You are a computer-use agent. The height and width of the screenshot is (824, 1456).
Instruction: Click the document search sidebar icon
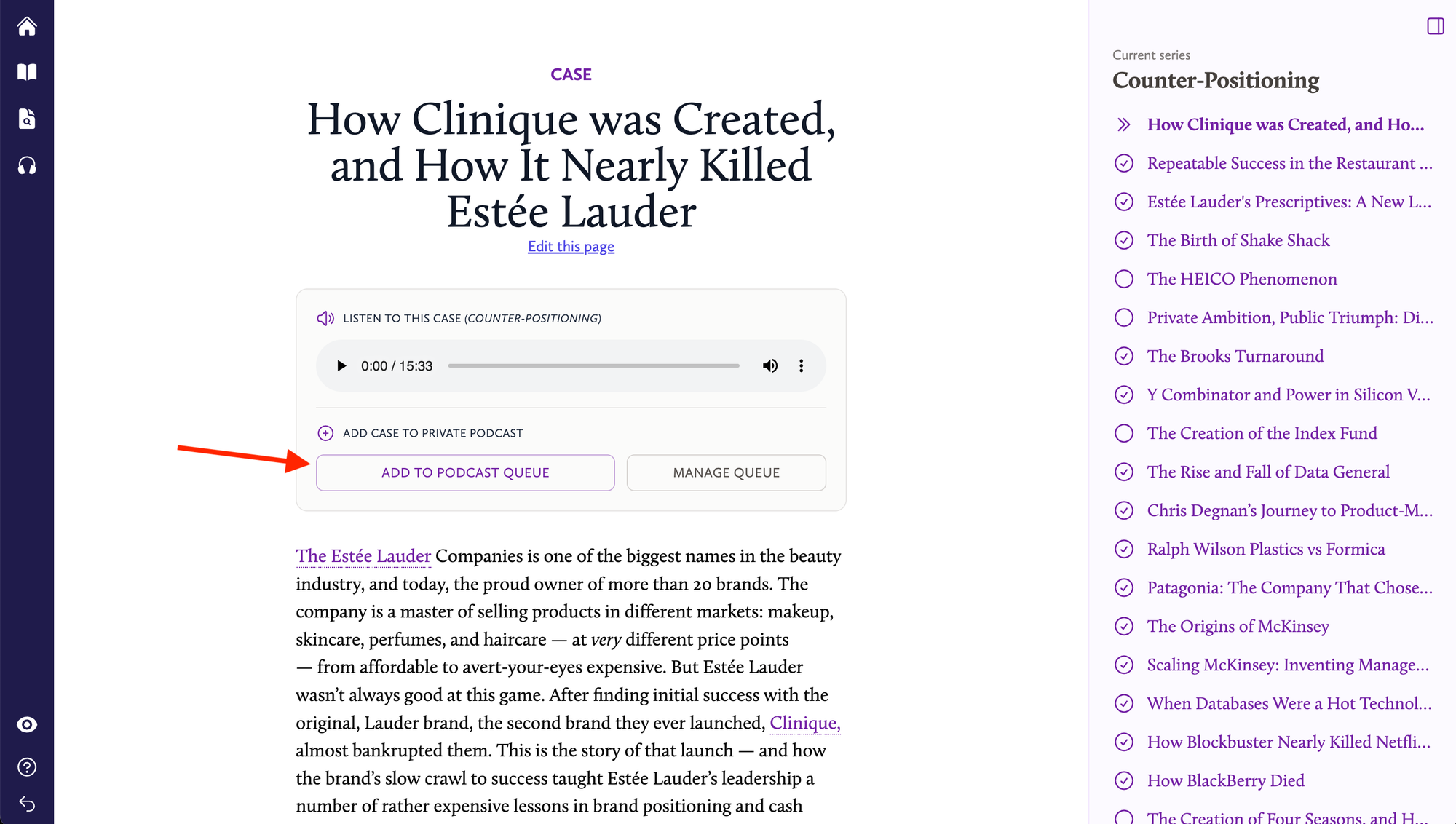[27, 119]
